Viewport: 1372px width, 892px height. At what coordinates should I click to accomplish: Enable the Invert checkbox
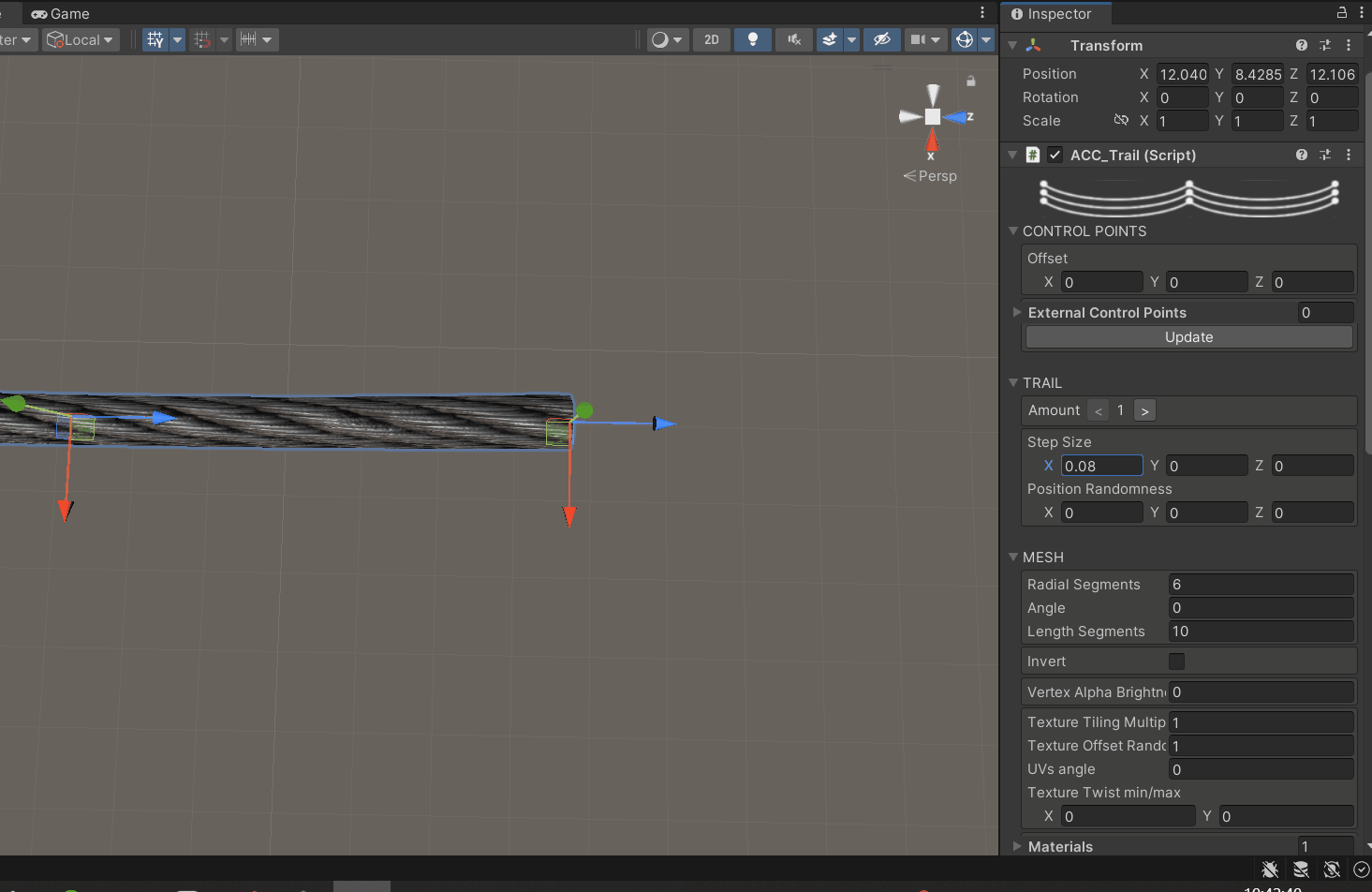click(1176, 662)
